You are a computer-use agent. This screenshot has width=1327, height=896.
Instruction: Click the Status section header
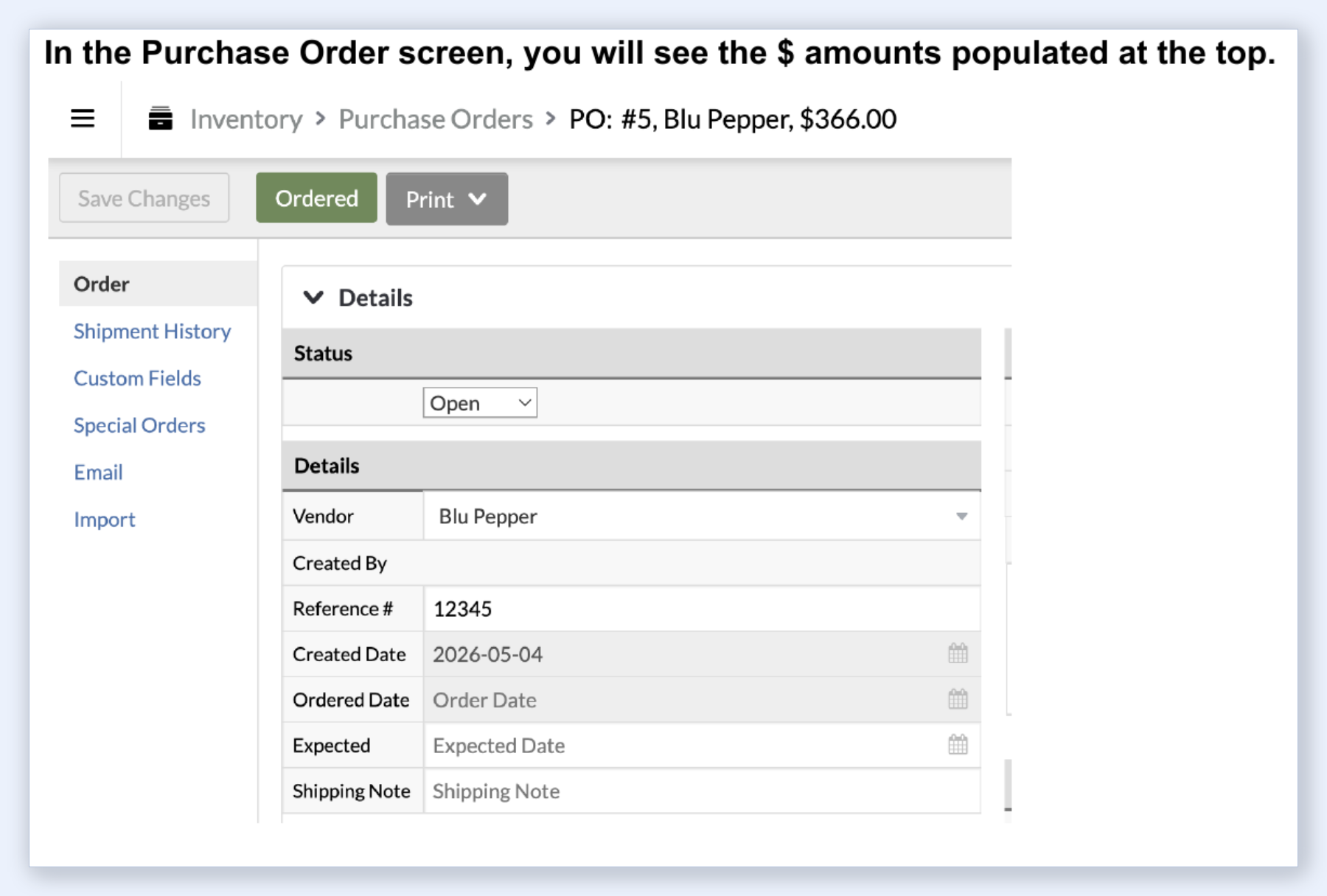coord(632,354)
